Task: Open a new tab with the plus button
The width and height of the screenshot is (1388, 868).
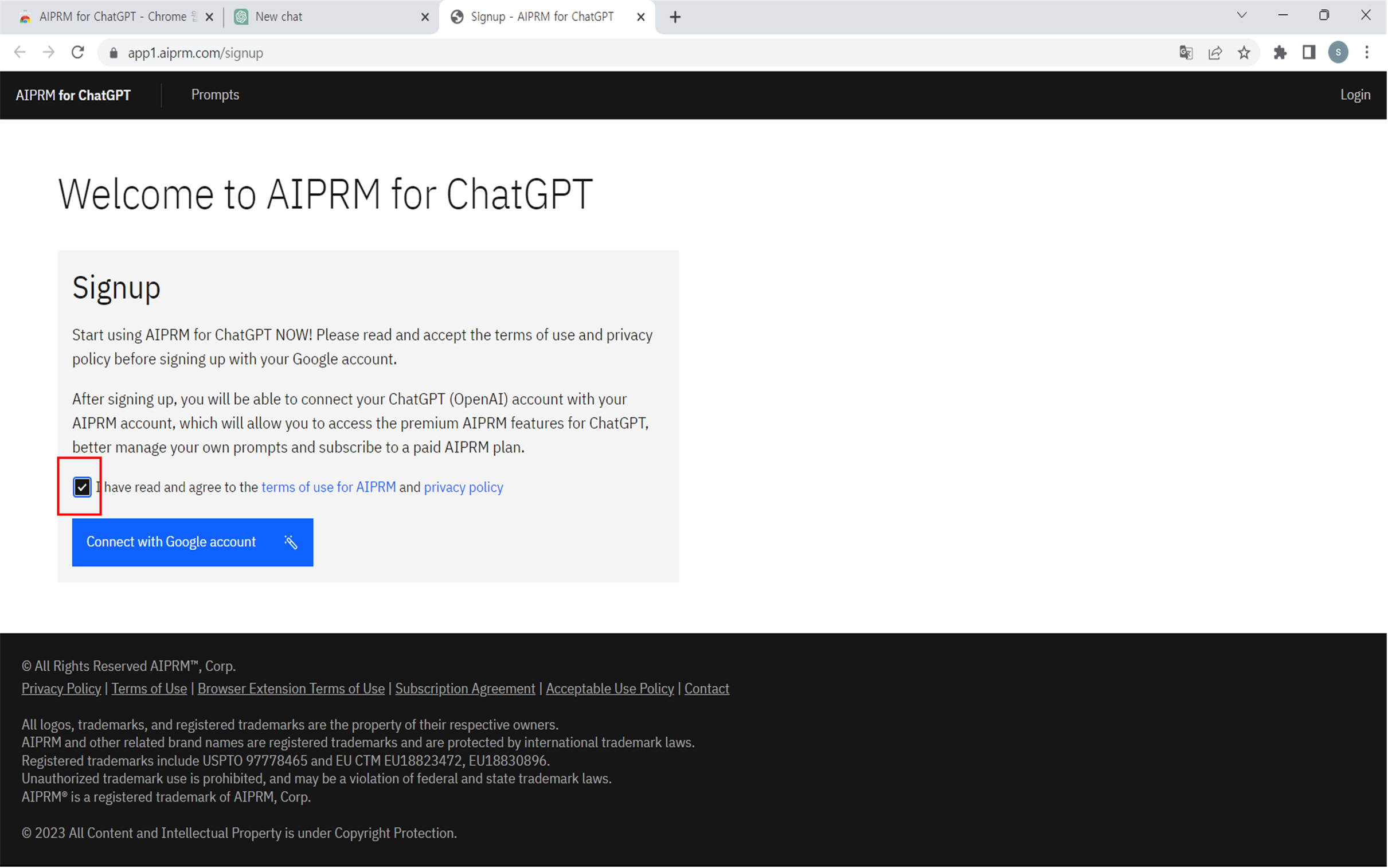Action: (x=675, y=17)
